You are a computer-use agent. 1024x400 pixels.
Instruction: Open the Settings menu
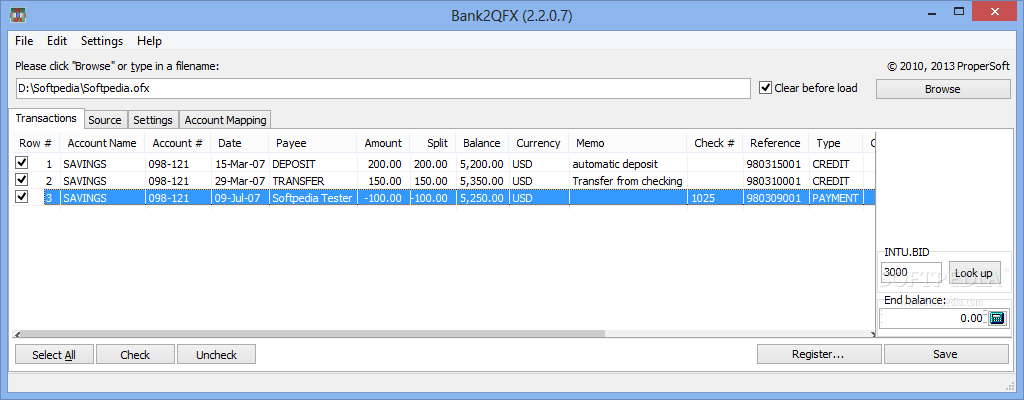point(102,41)
